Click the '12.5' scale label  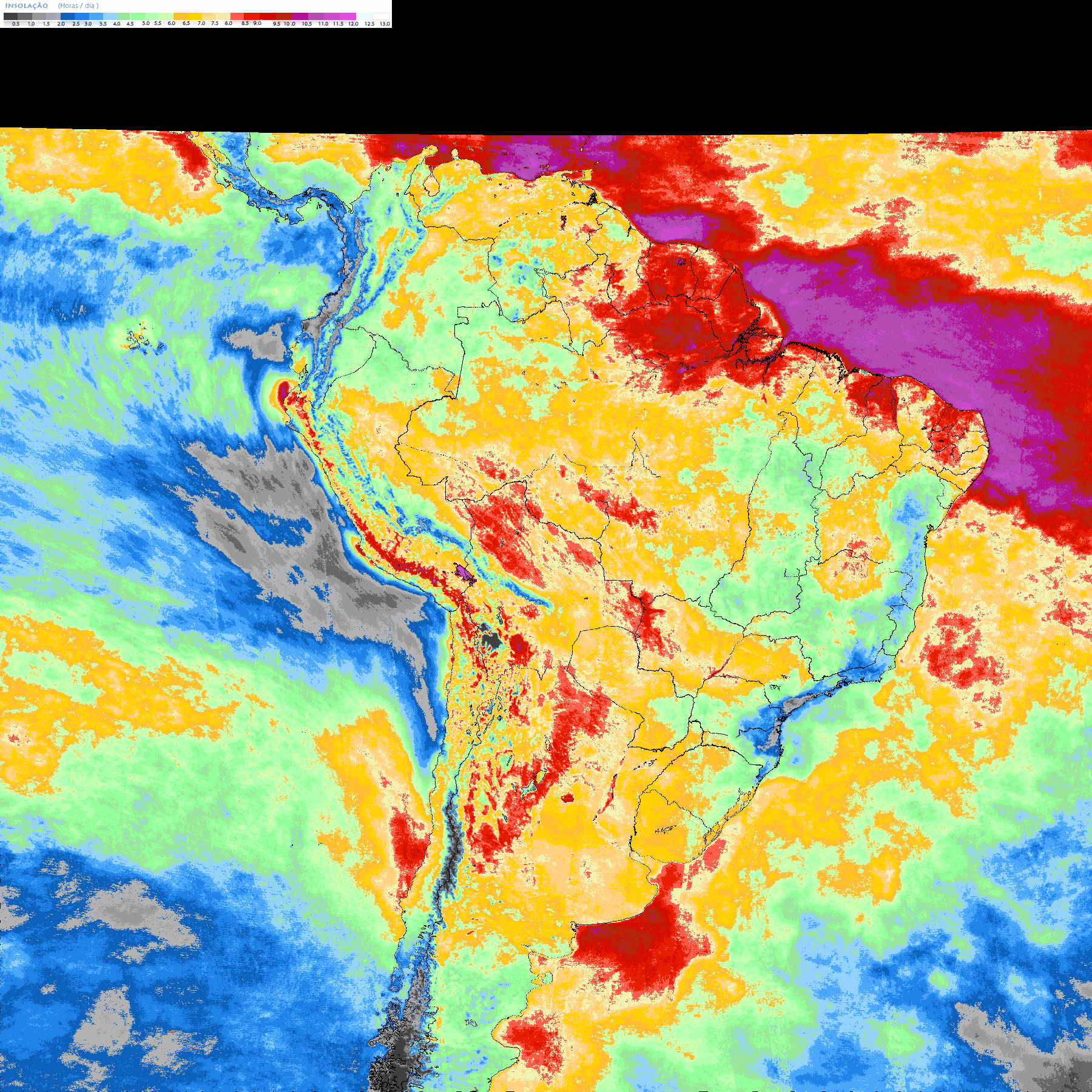click(369, 24)
